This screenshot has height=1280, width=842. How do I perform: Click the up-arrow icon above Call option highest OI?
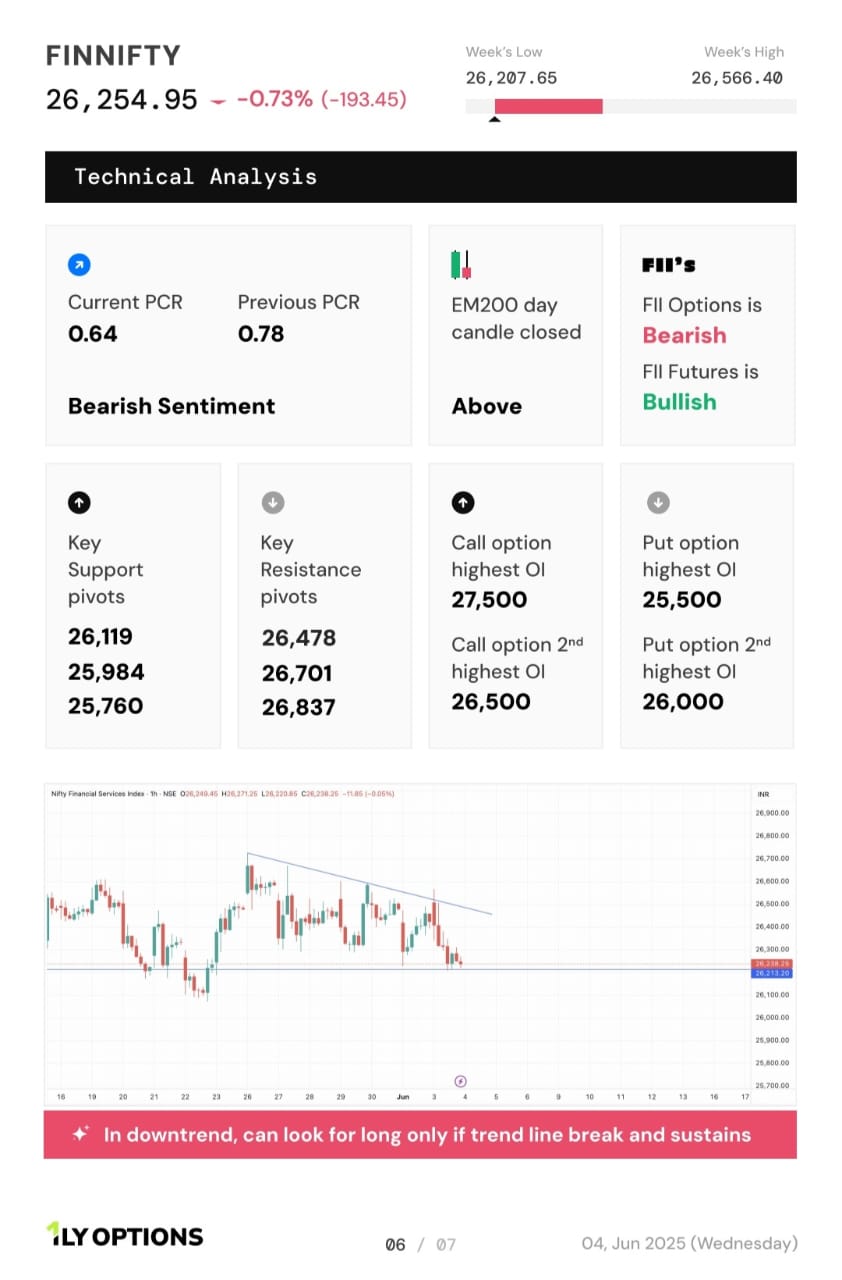coord(462,502)
